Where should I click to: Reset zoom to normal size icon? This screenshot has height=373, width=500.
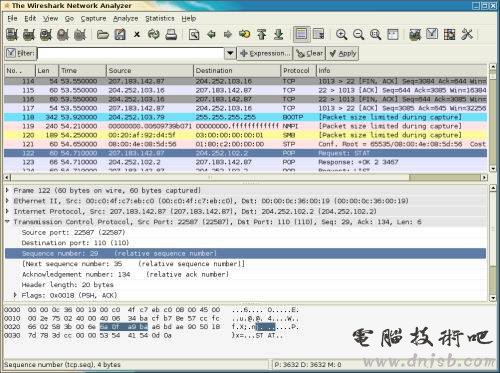point(375,34)
